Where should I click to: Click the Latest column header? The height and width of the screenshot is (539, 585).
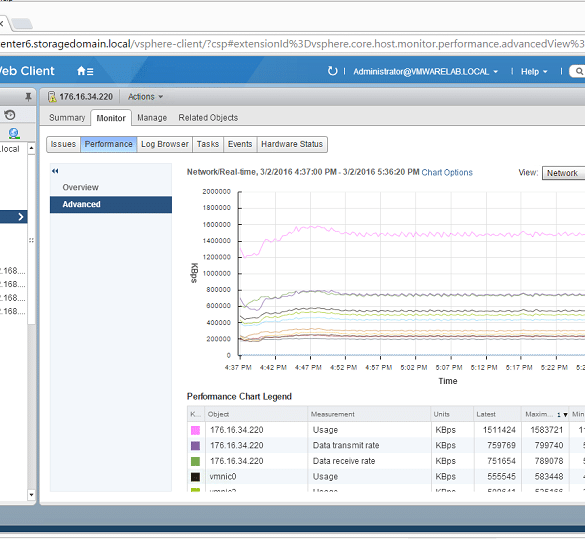(497, 414)
